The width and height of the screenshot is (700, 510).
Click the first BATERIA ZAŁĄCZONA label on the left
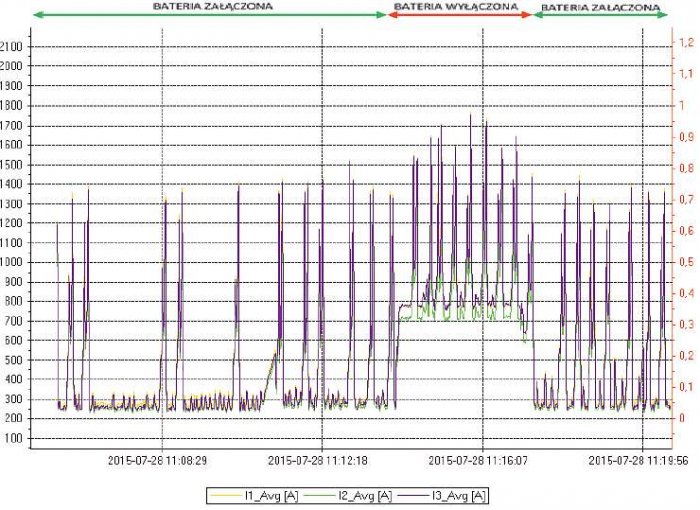213,7
